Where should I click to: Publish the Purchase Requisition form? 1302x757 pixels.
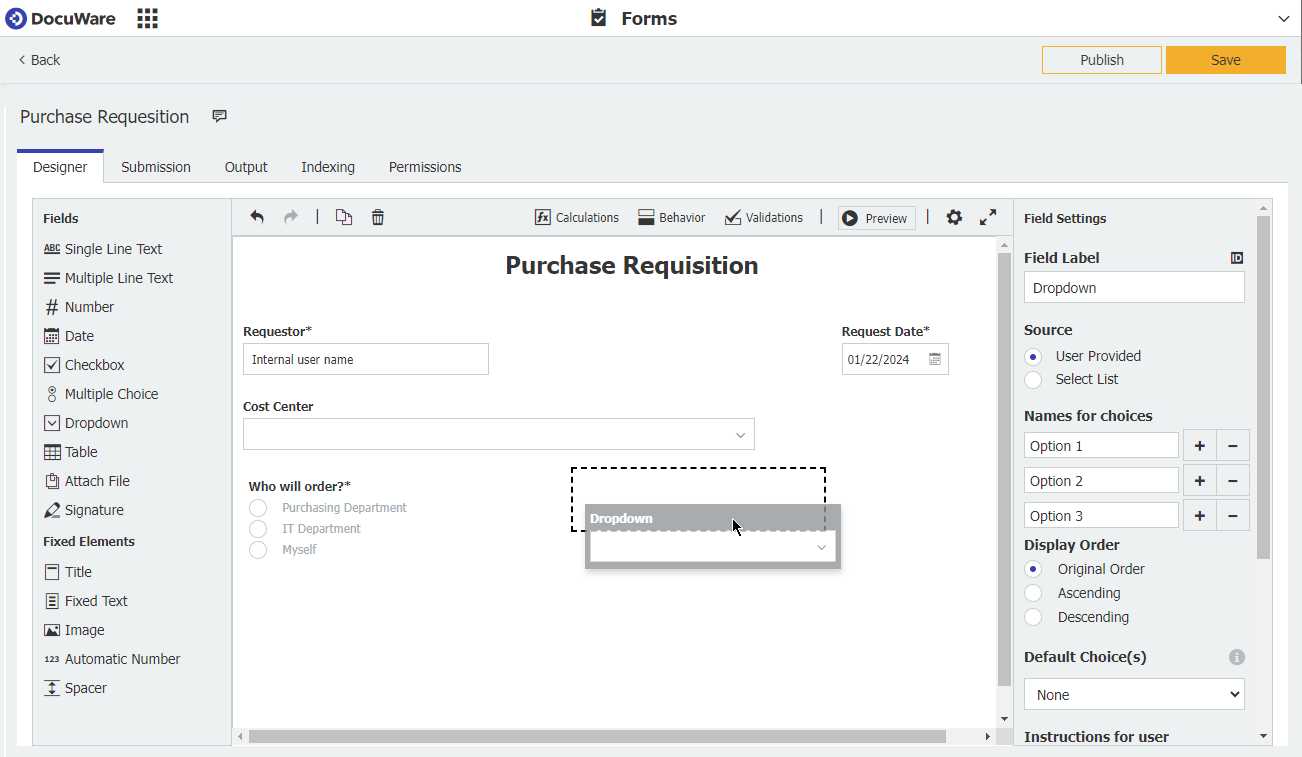1101,59
